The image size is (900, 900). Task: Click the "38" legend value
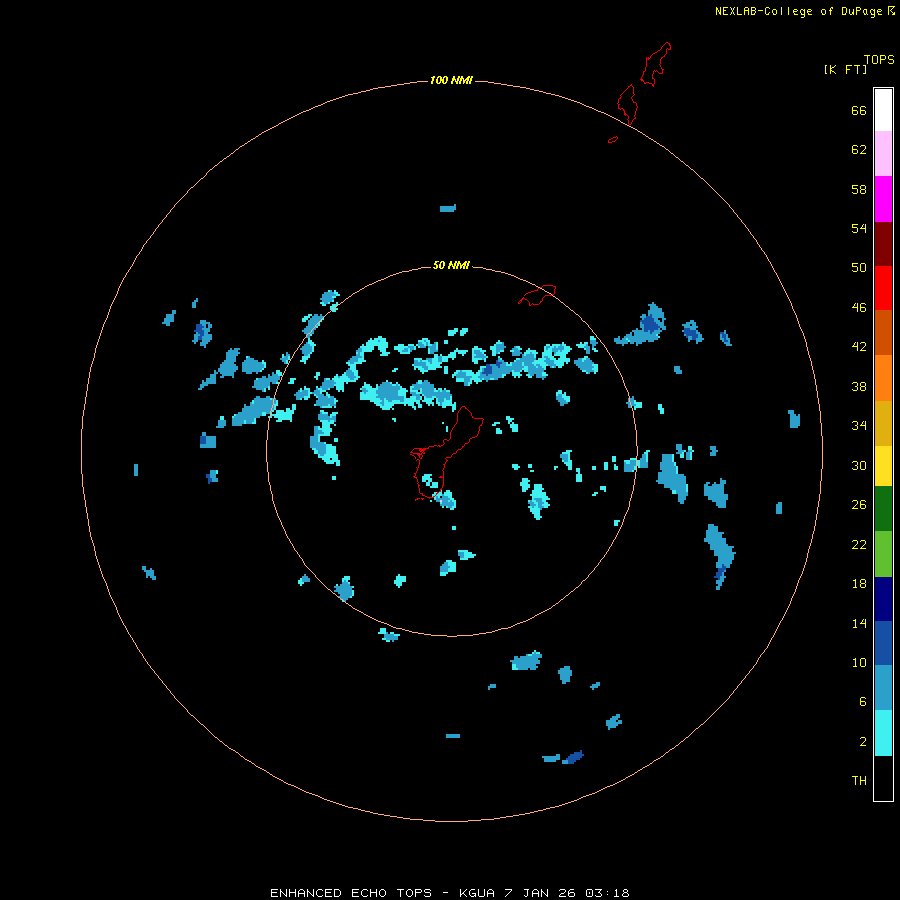(859, 386)
